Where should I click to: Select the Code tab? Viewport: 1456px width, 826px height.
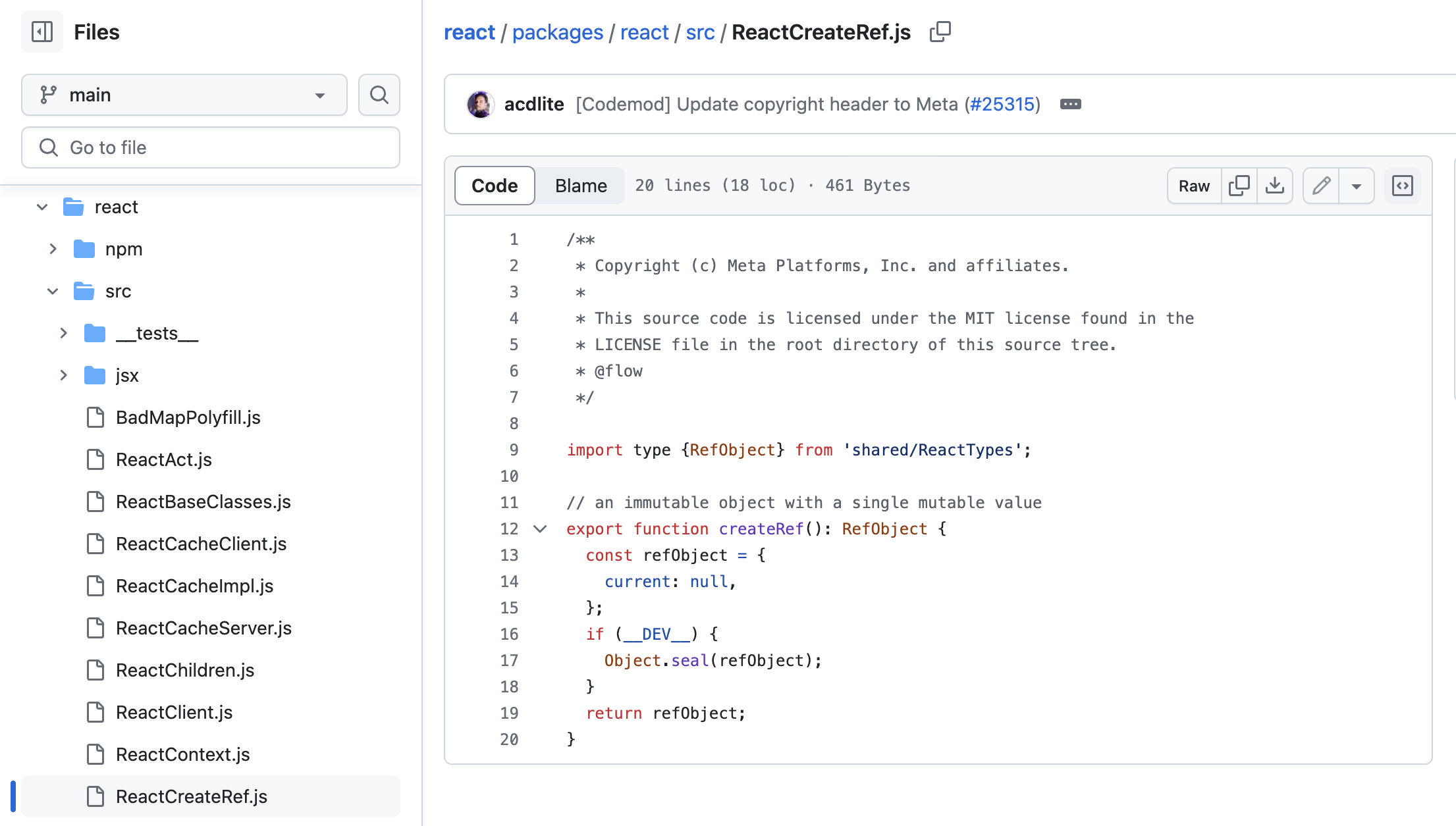point(495,186)
